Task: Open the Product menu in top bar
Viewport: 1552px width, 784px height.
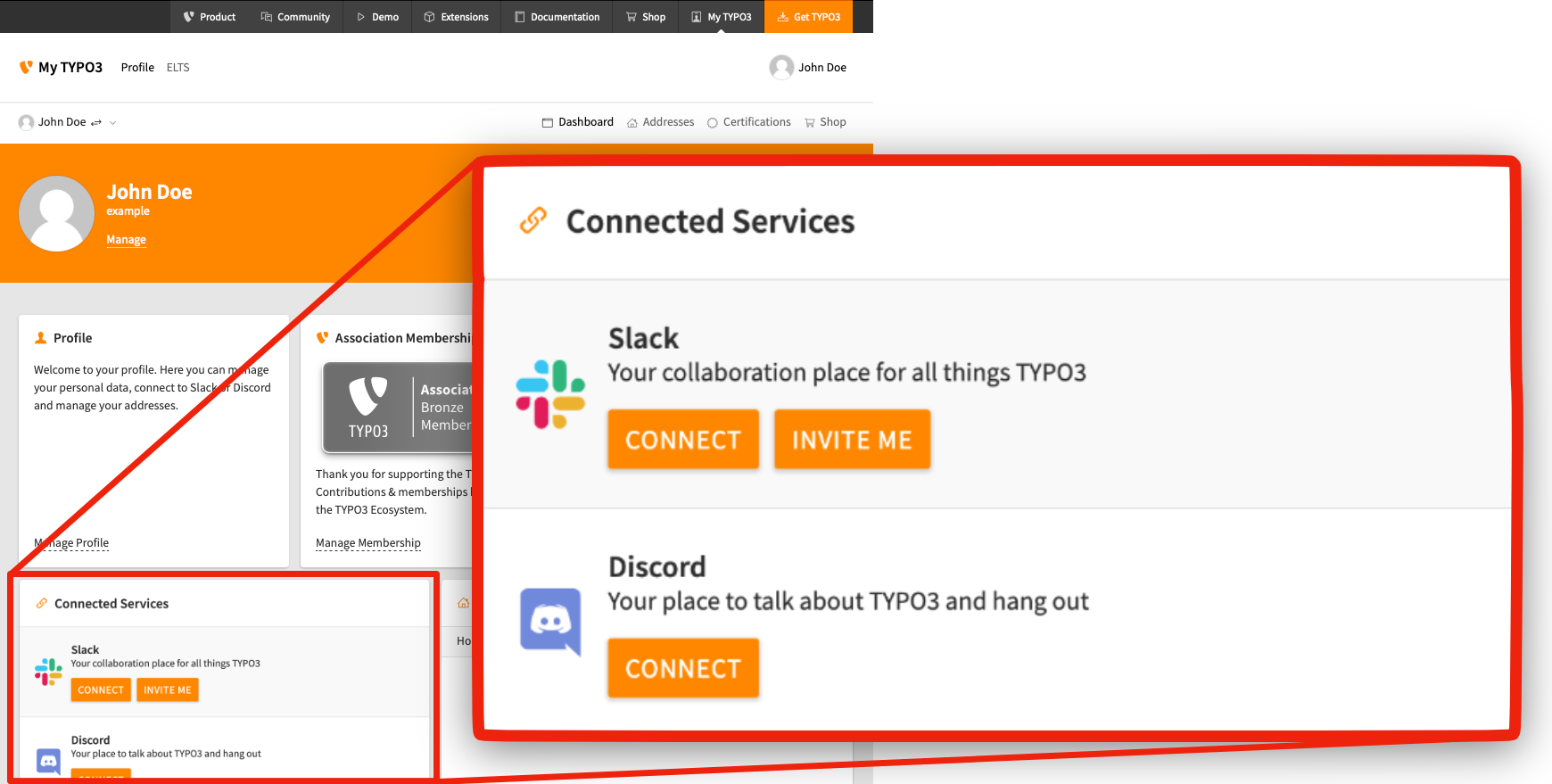Action: [x=210, y=17]
